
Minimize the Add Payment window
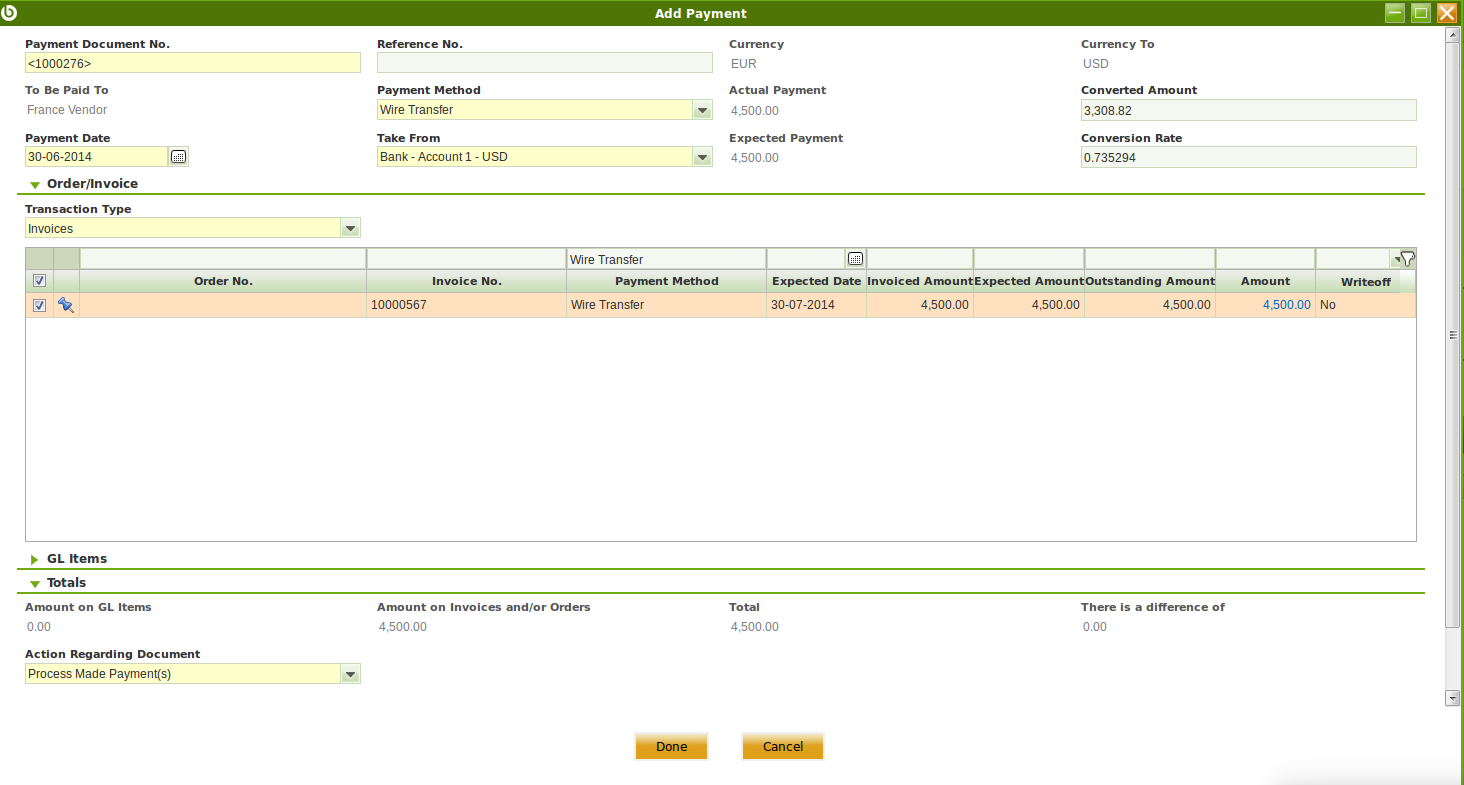pyautogui.click(x=1394, y=13)
